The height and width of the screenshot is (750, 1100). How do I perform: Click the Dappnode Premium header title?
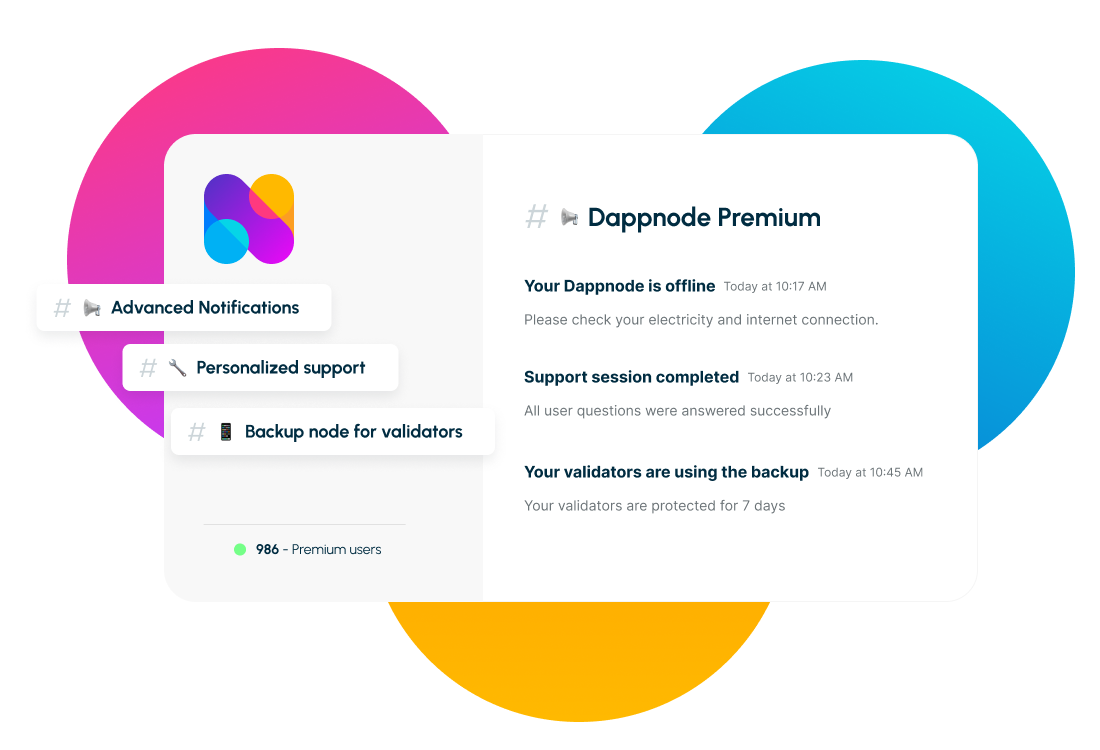(704, 217)
